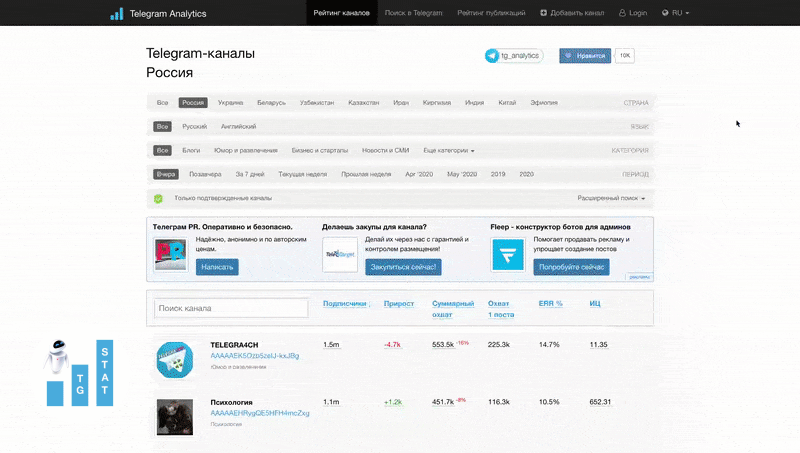Toggle verified-channels-only green shield checkbox
Screen dimensions: 800x453
[x=158, y=198]
